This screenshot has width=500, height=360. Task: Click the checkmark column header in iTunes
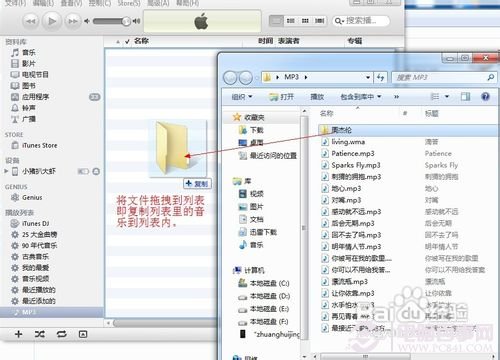pos(127,42)
